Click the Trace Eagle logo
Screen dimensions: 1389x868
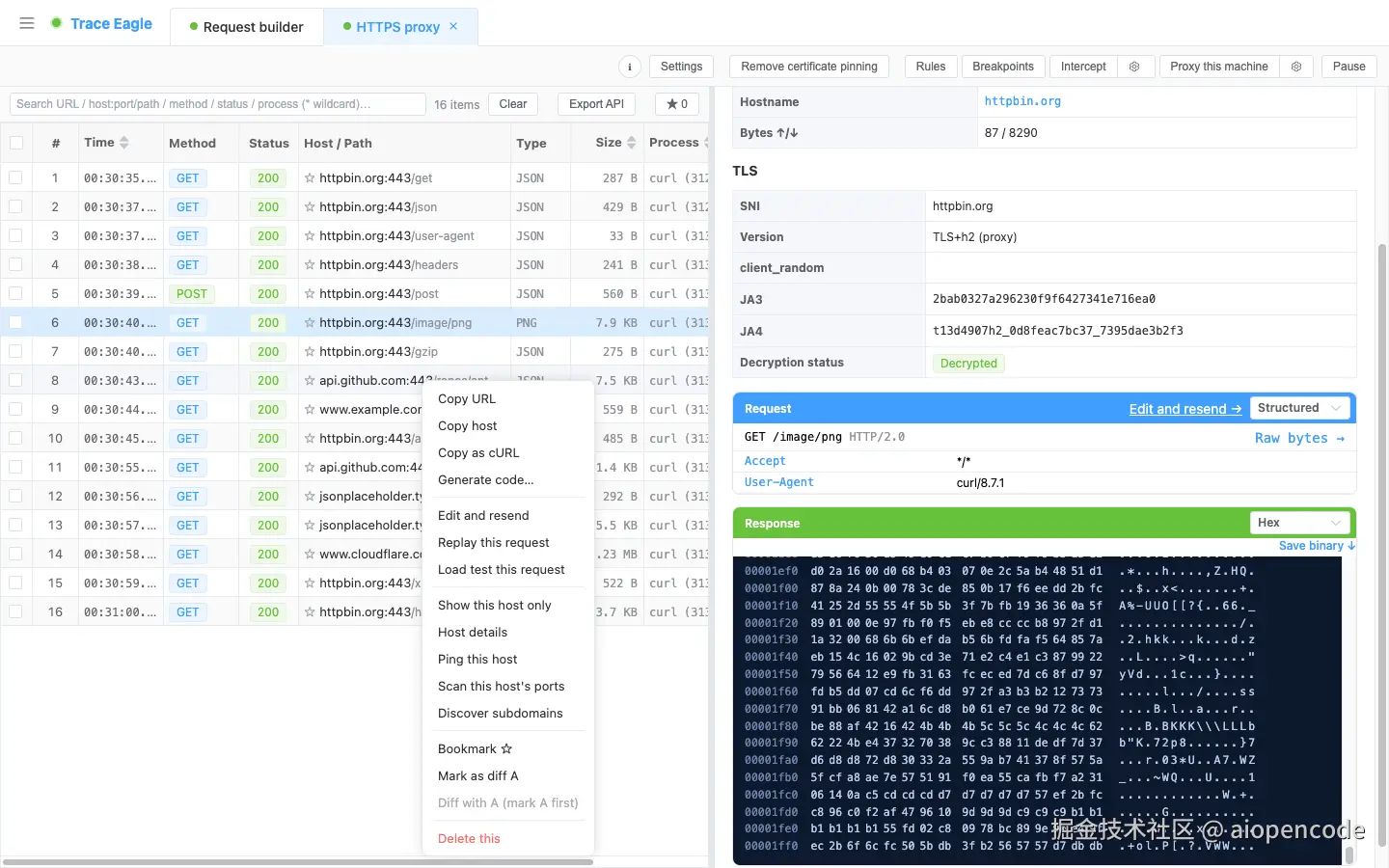point(101,23)
